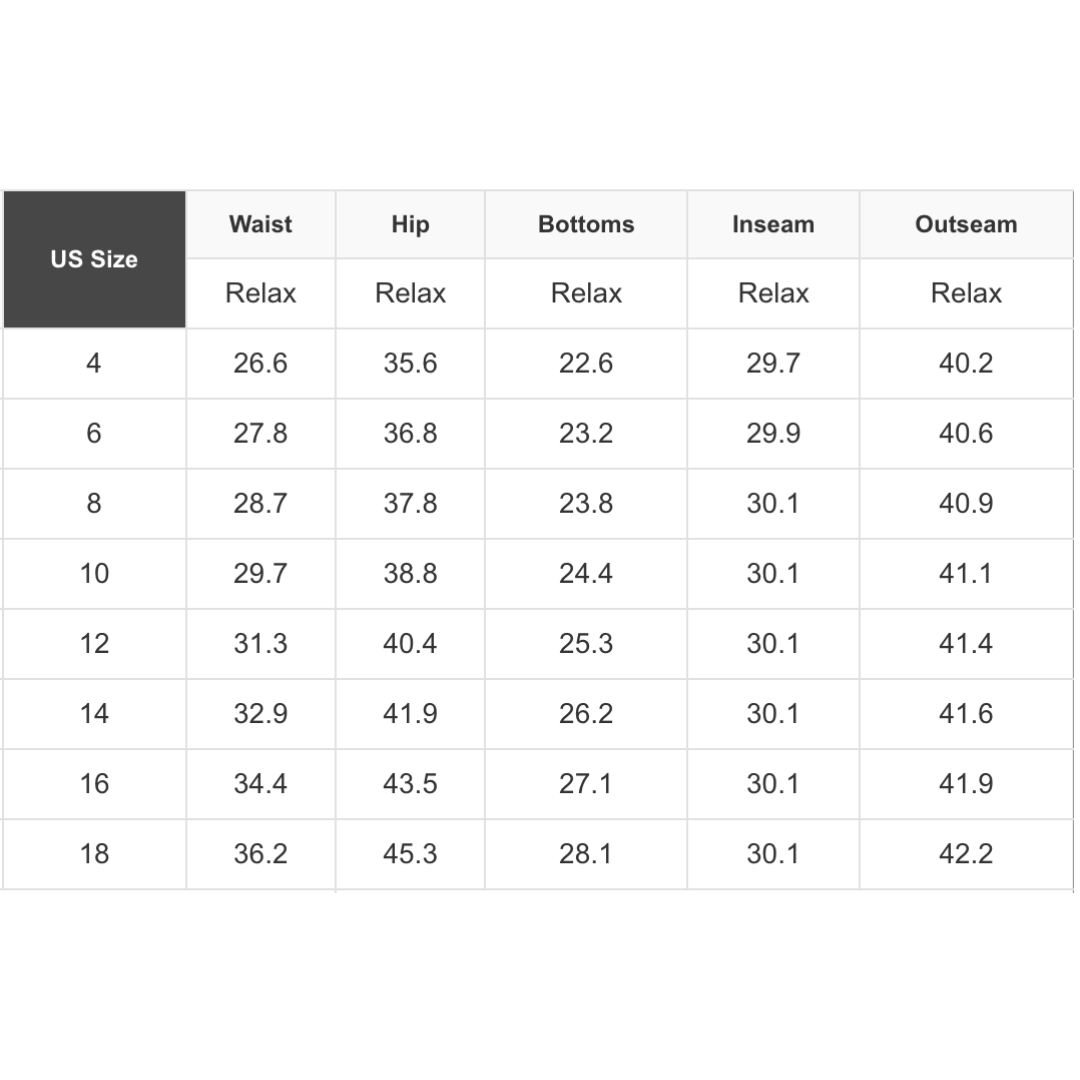
Task: Click the Inseam column header
Action: [773, 224]
